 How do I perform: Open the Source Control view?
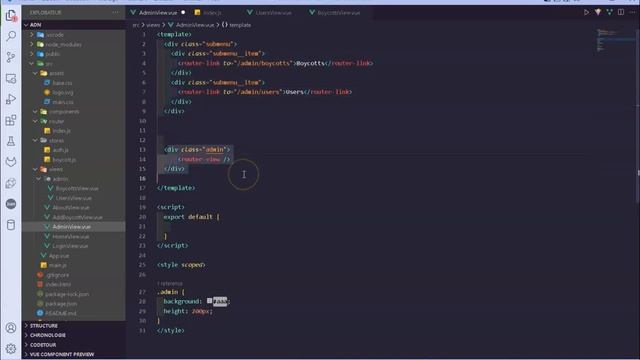[x=11, y=57]
